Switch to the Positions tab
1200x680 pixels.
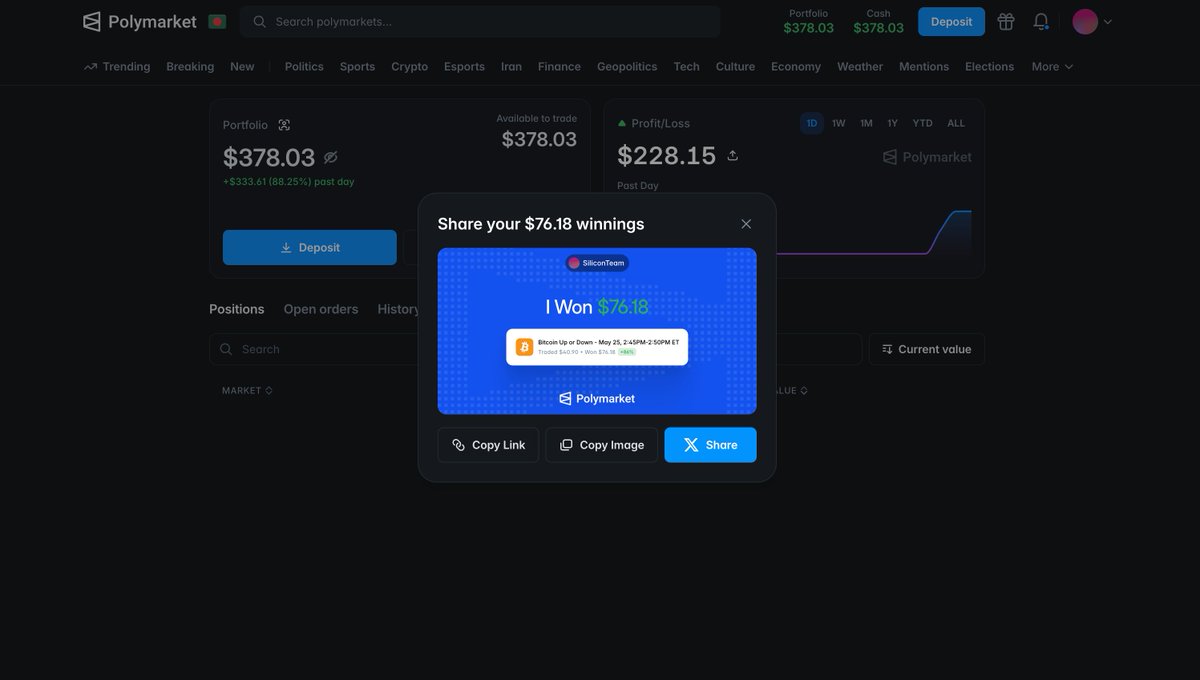[x=237, y=309]
